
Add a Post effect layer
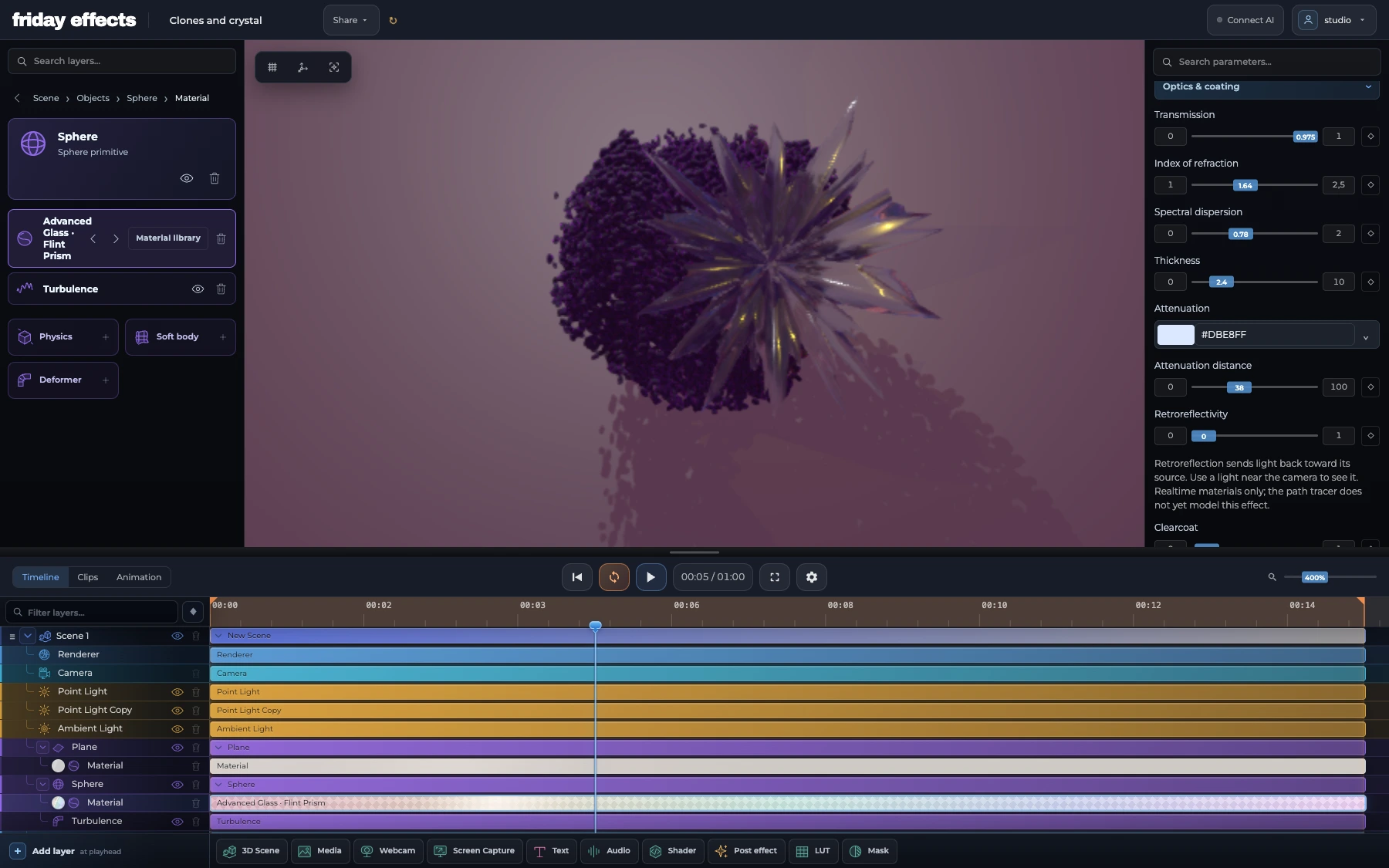pos(746,851)
